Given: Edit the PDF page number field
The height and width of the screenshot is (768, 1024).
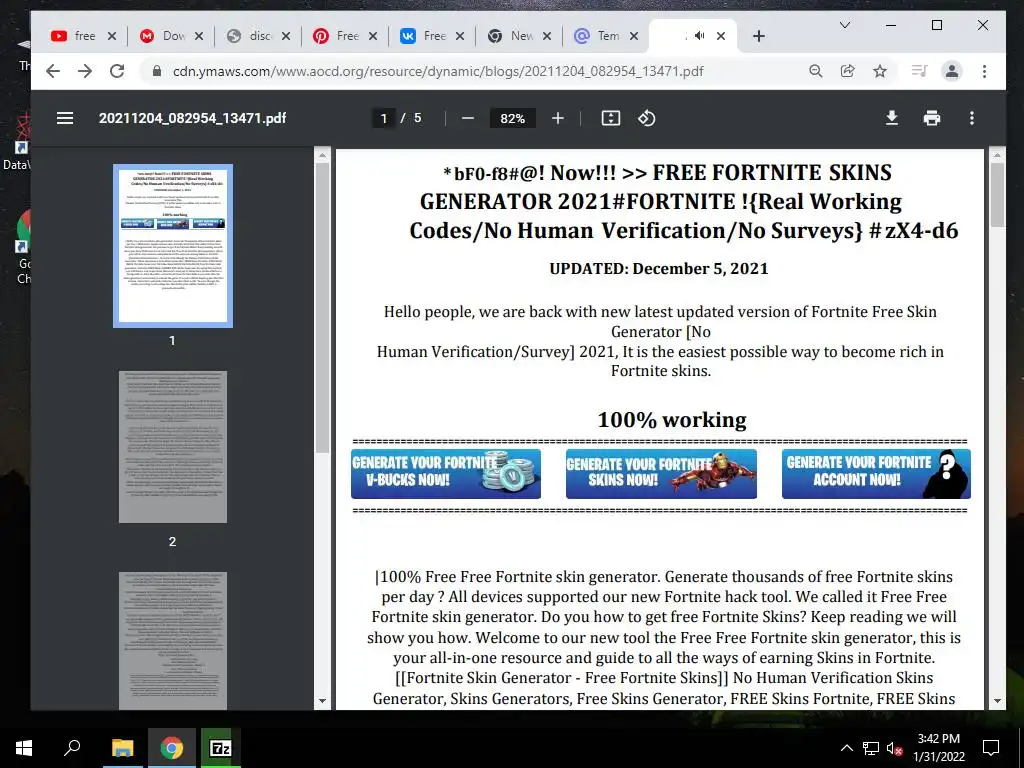Looking at the screenshot, I should click(383, 118).
